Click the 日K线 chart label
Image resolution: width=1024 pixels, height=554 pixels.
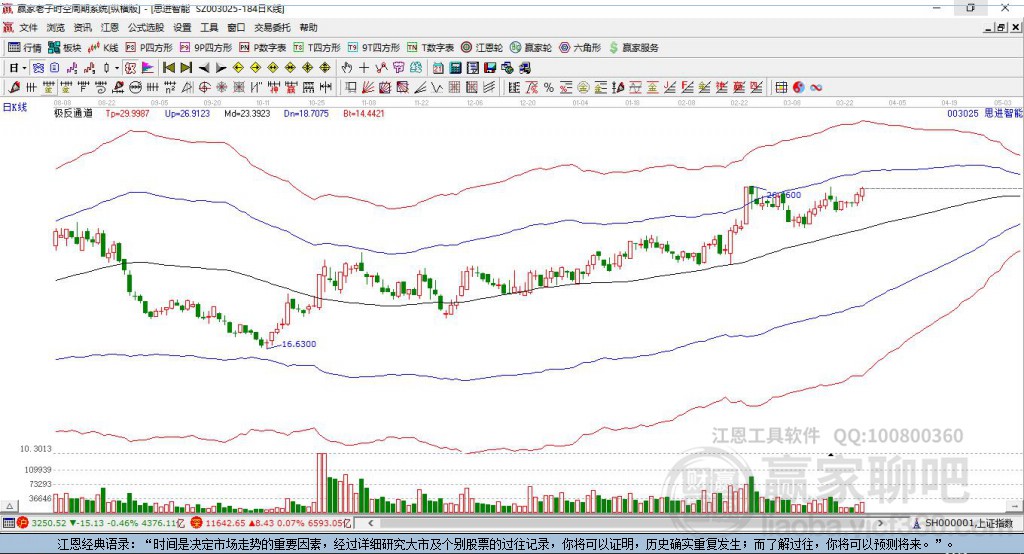tap(15, 107)
